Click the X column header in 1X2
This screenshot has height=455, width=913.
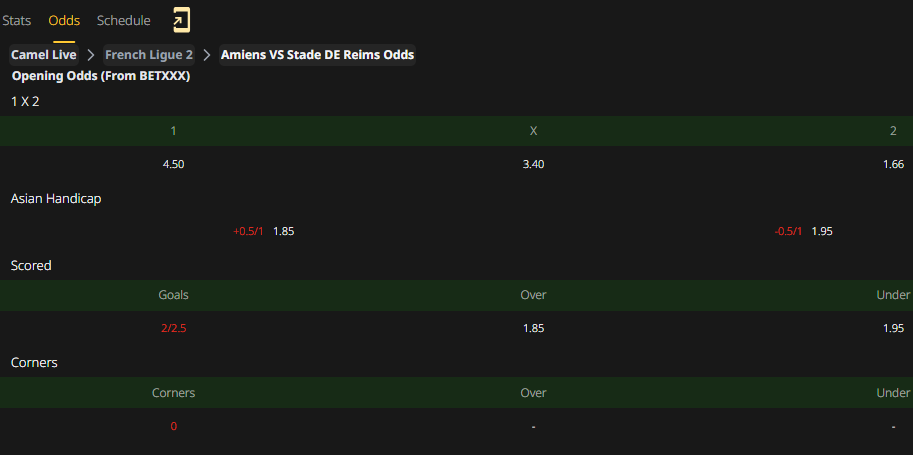click(533, 131)
